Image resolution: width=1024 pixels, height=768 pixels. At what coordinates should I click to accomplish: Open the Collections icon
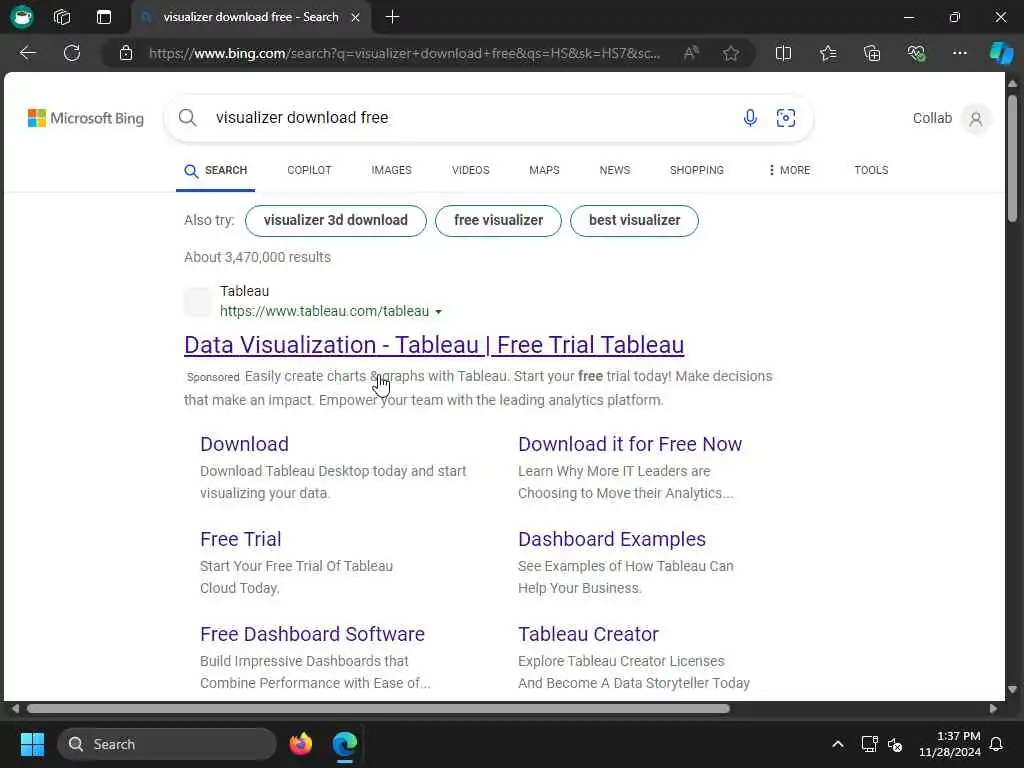872,53
